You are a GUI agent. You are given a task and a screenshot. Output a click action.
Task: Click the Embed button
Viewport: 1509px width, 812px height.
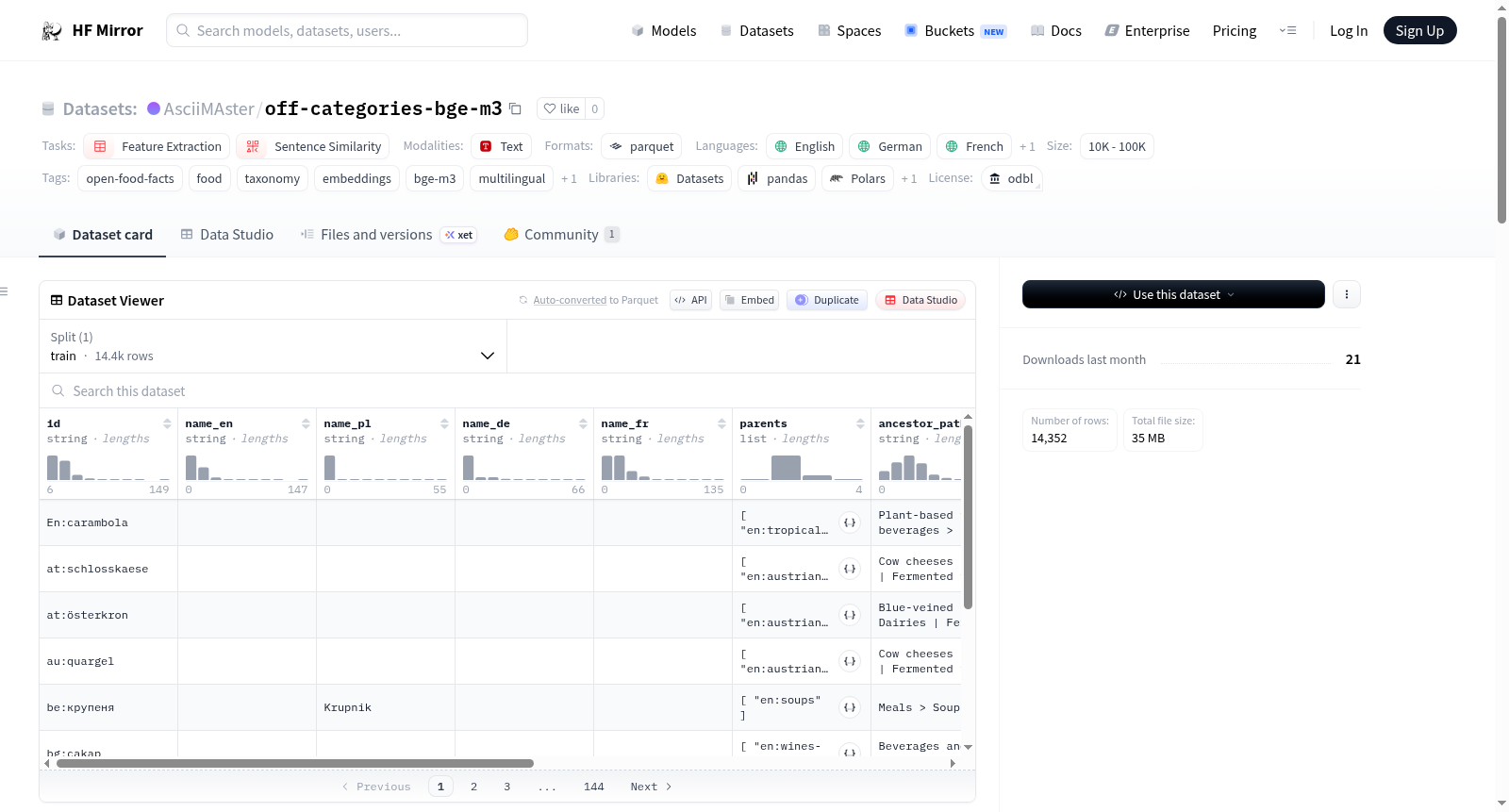tap(749, 300)
